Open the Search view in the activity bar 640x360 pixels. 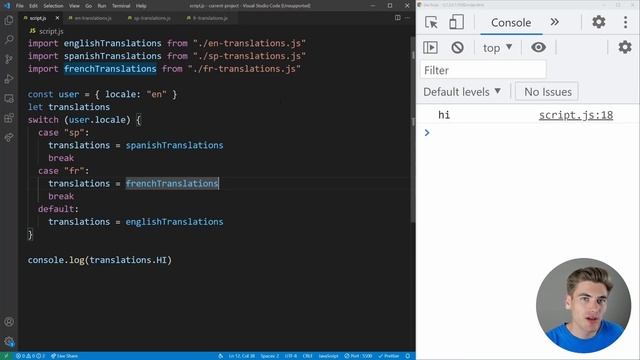click(9, 39)
